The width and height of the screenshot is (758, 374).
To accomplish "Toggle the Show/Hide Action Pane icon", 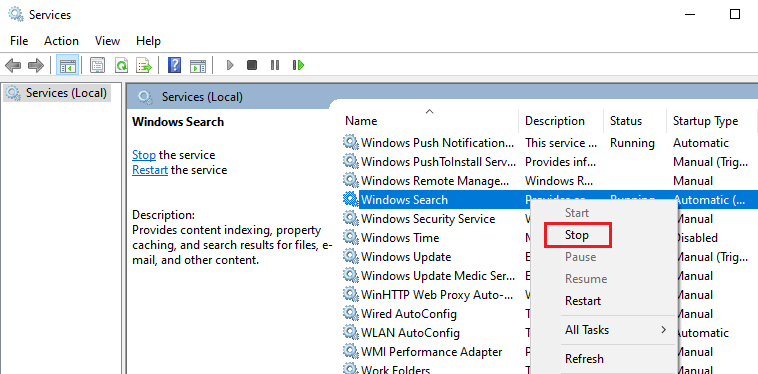I will point(198,65).
